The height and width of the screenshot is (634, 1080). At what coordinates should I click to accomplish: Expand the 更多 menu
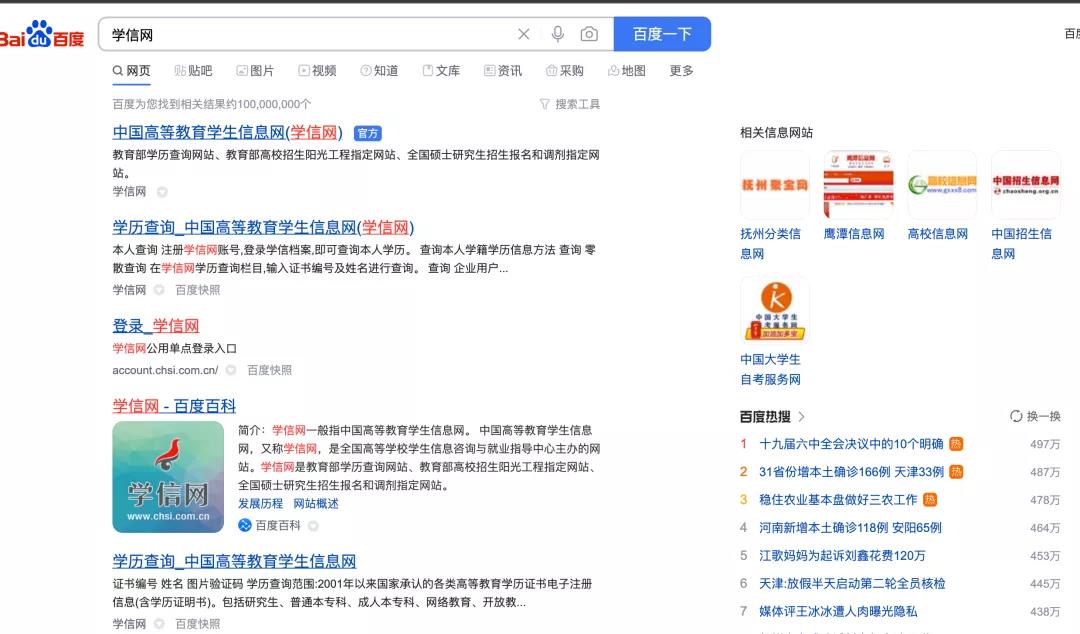[681, 70]
